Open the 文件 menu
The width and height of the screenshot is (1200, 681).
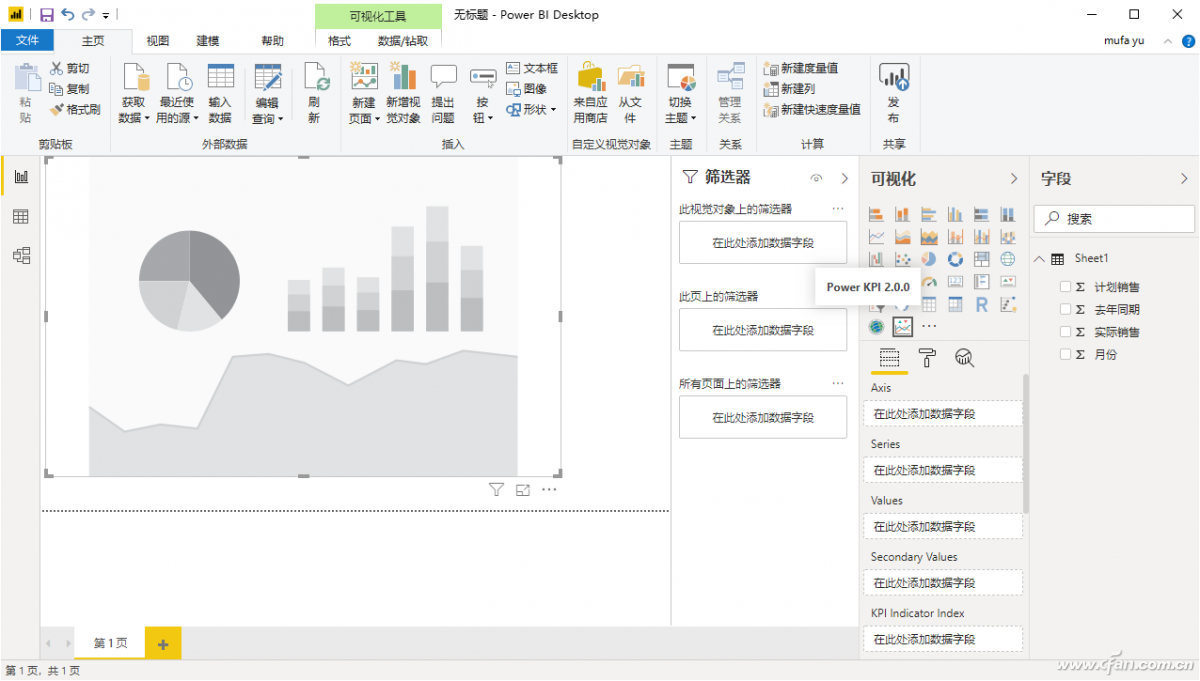[27, 41]
